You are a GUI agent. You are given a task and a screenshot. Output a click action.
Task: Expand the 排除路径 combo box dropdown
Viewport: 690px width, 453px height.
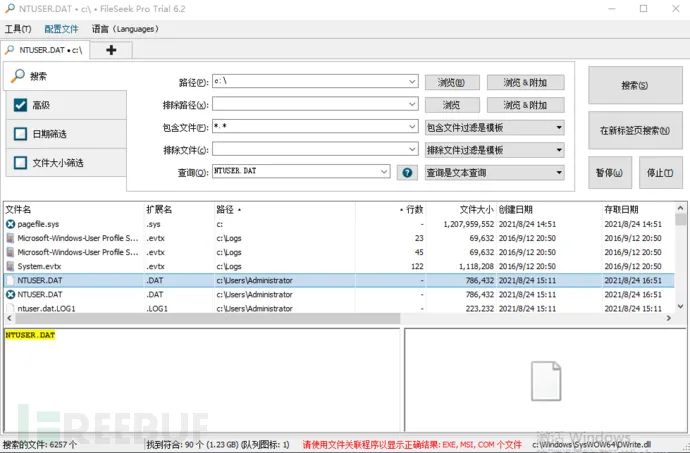click(x=412, y=104)
